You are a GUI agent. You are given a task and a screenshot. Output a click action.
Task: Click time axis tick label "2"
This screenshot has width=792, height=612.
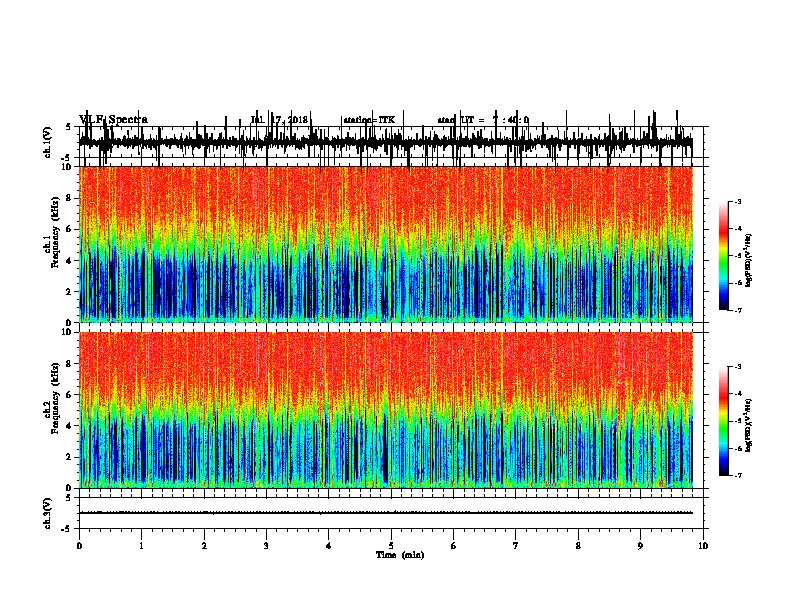(x=204, y=546)
